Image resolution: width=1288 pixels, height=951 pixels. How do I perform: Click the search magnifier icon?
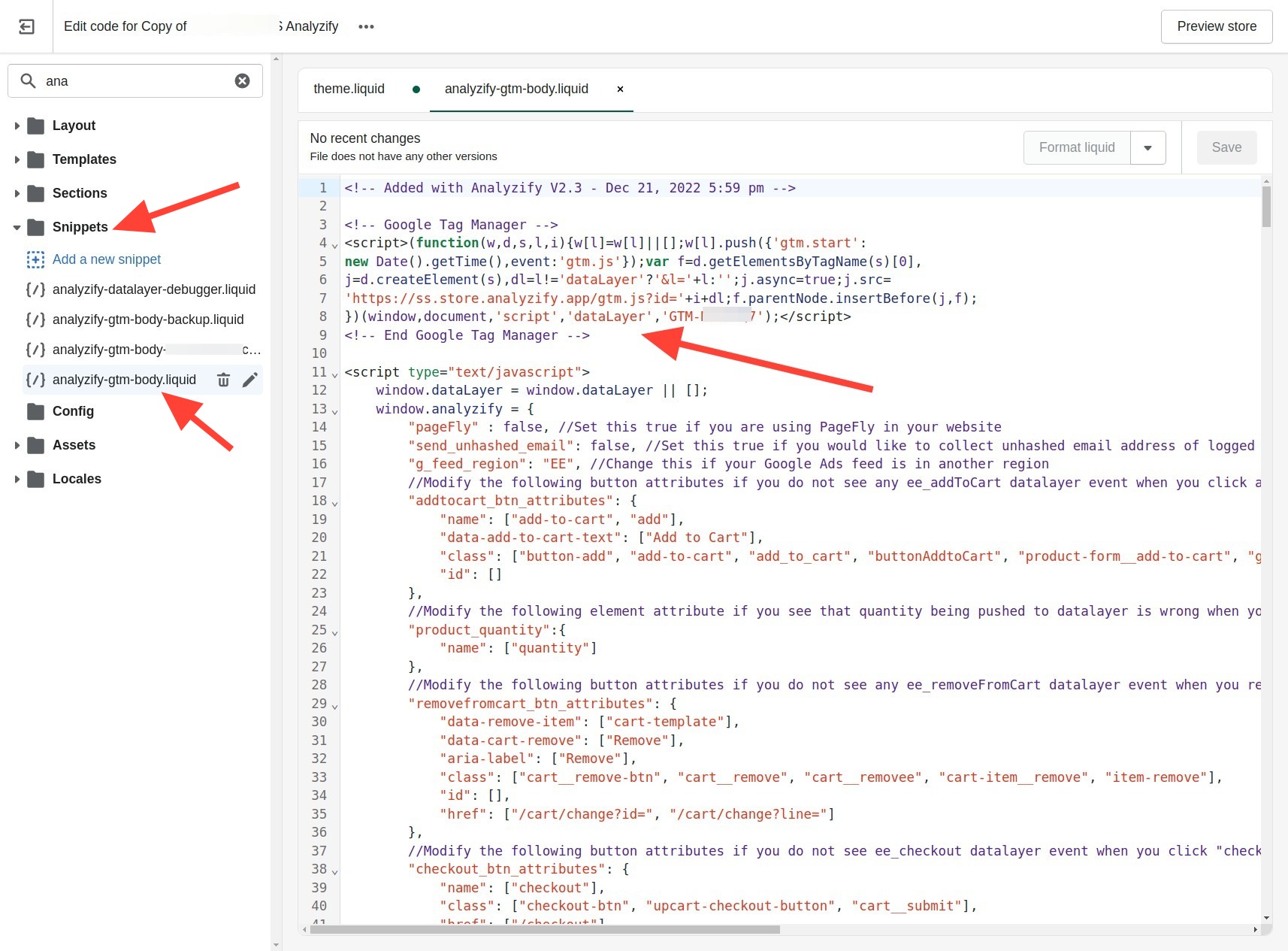point(28,80)
